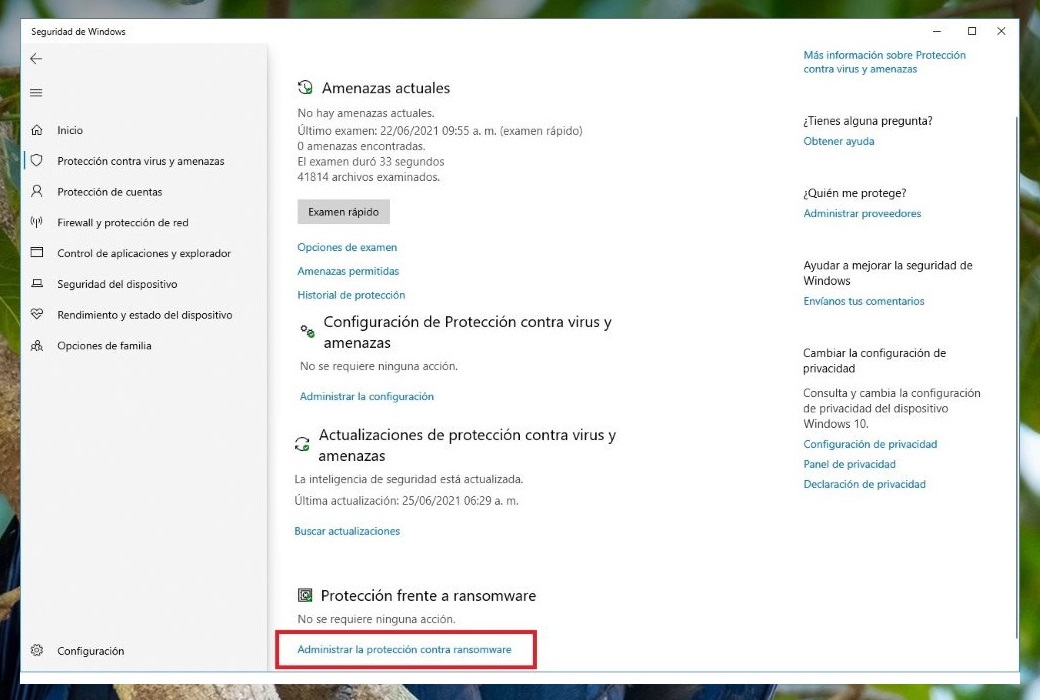Start a scan with Examen rápido
Viewport: 1040px width, 700px height.
point(343,211)
